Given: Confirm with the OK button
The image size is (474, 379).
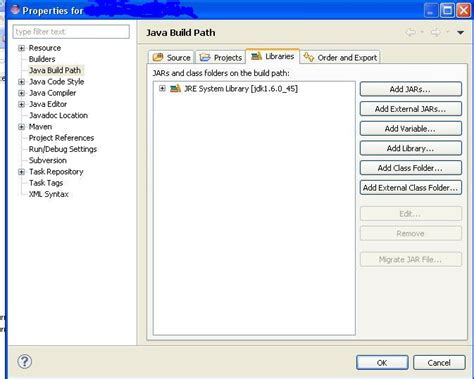Looking at the screenshot, I should point(382,363).
